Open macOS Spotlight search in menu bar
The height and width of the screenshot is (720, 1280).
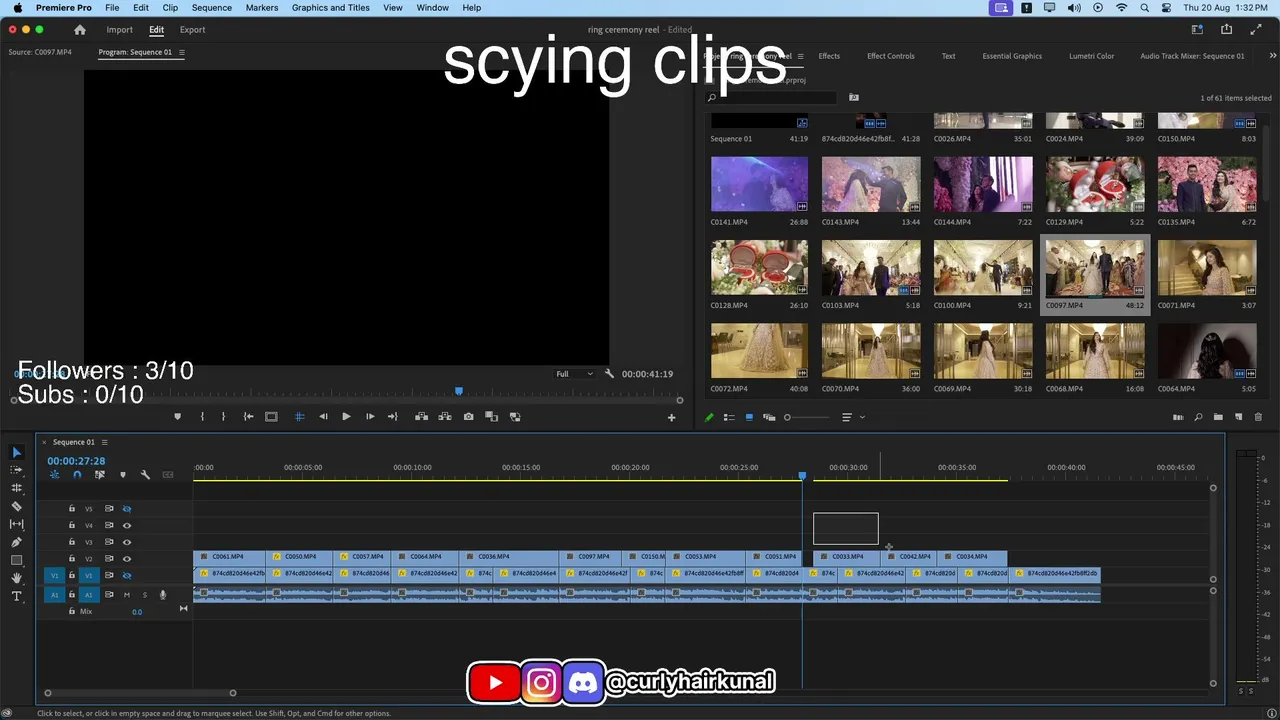click(1144, 8)
